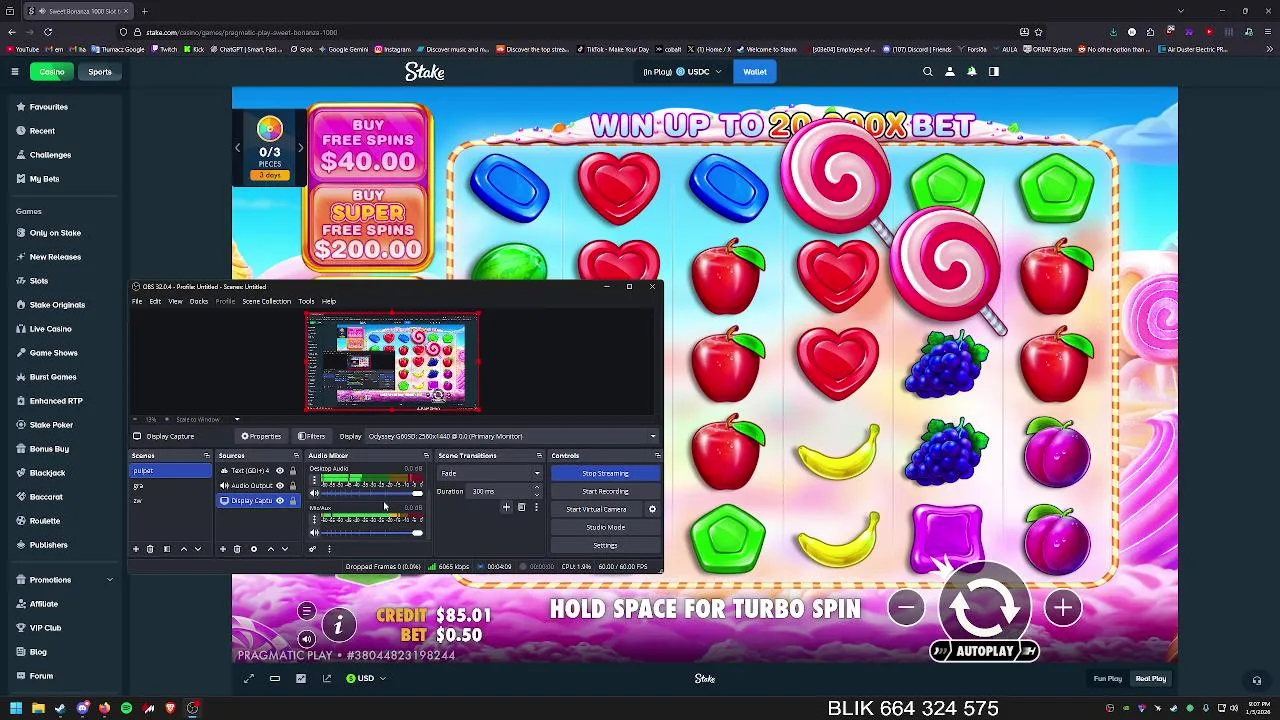Viewport: 1280px width, 720px height.
Task: Decrease the bet with minus button
Action: click(906, 607)
